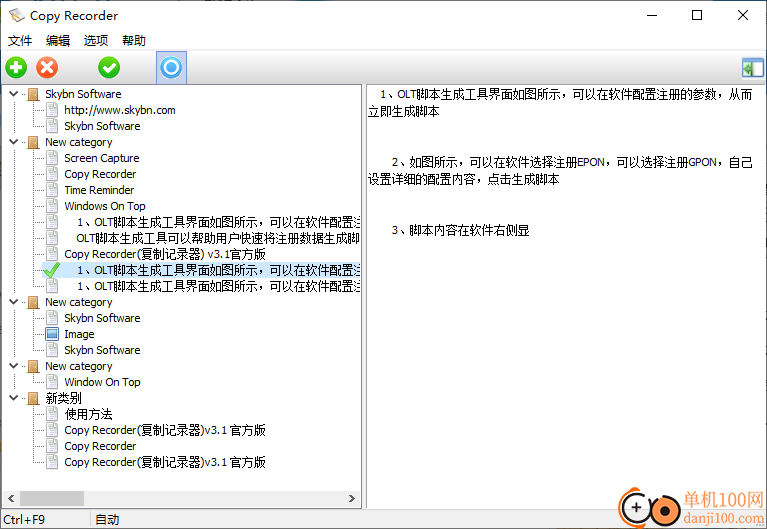Click the panel layout icon at toolbar right
Viewport: 767px width, 529px height.
752,68
